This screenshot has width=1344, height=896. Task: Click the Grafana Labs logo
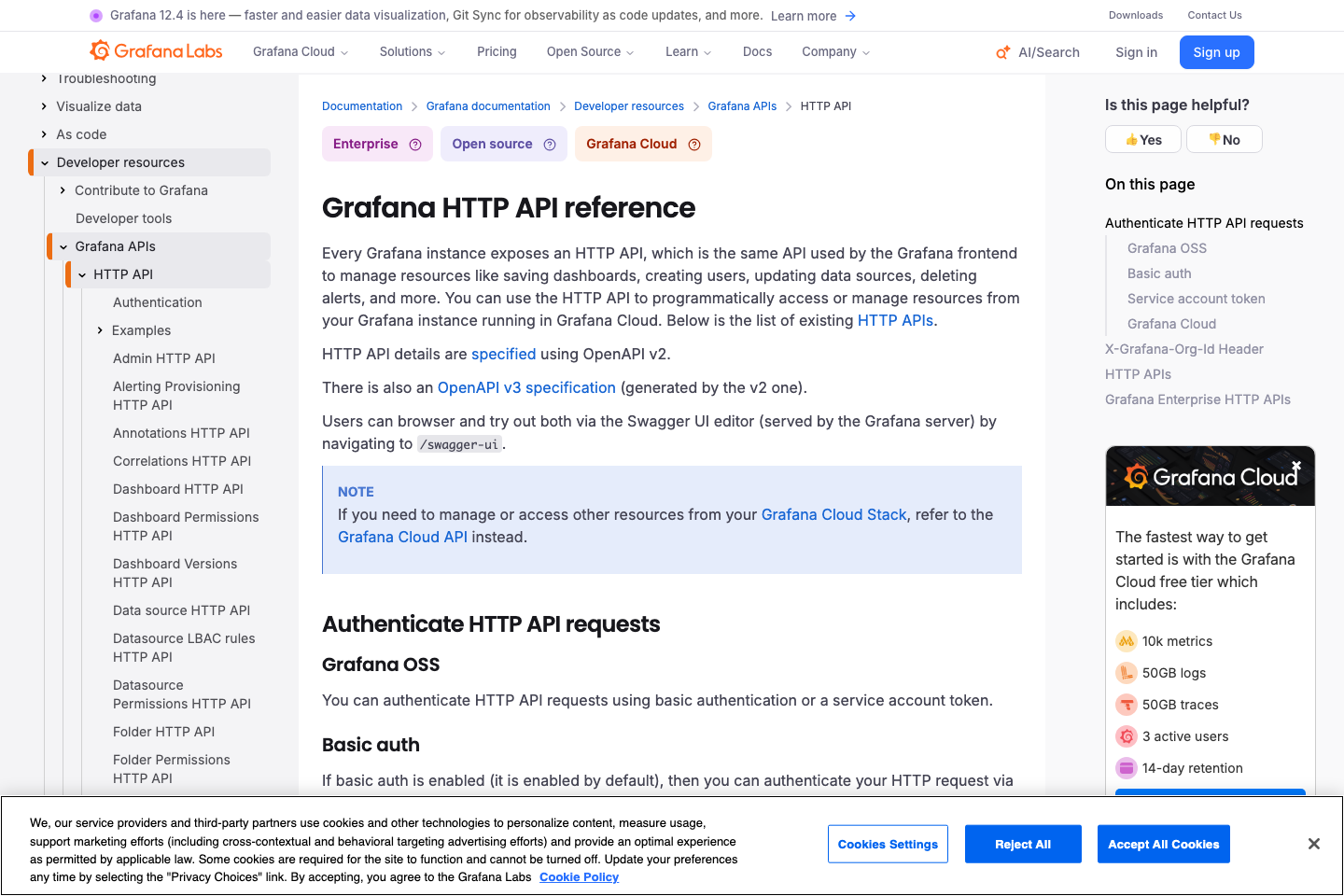click(x=155, y=51)
